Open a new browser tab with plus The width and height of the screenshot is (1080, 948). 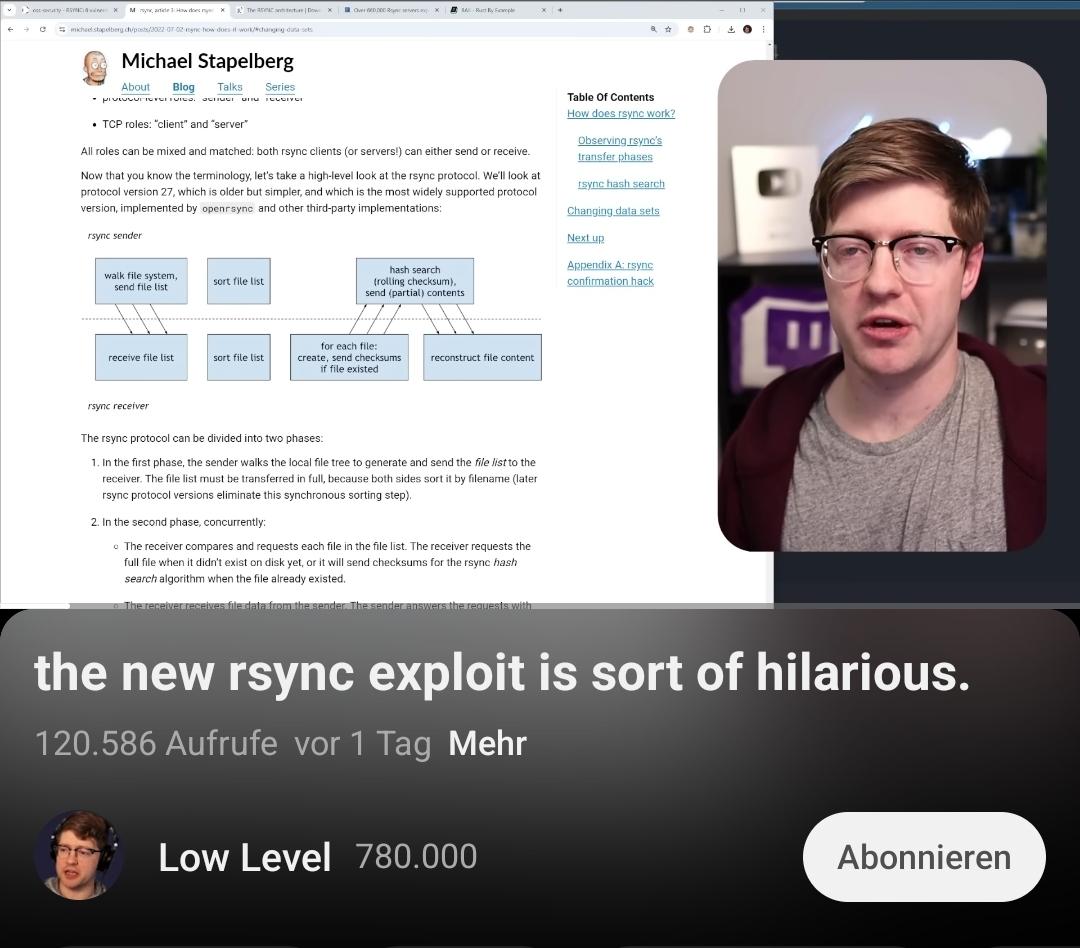[x=560, y=10]
